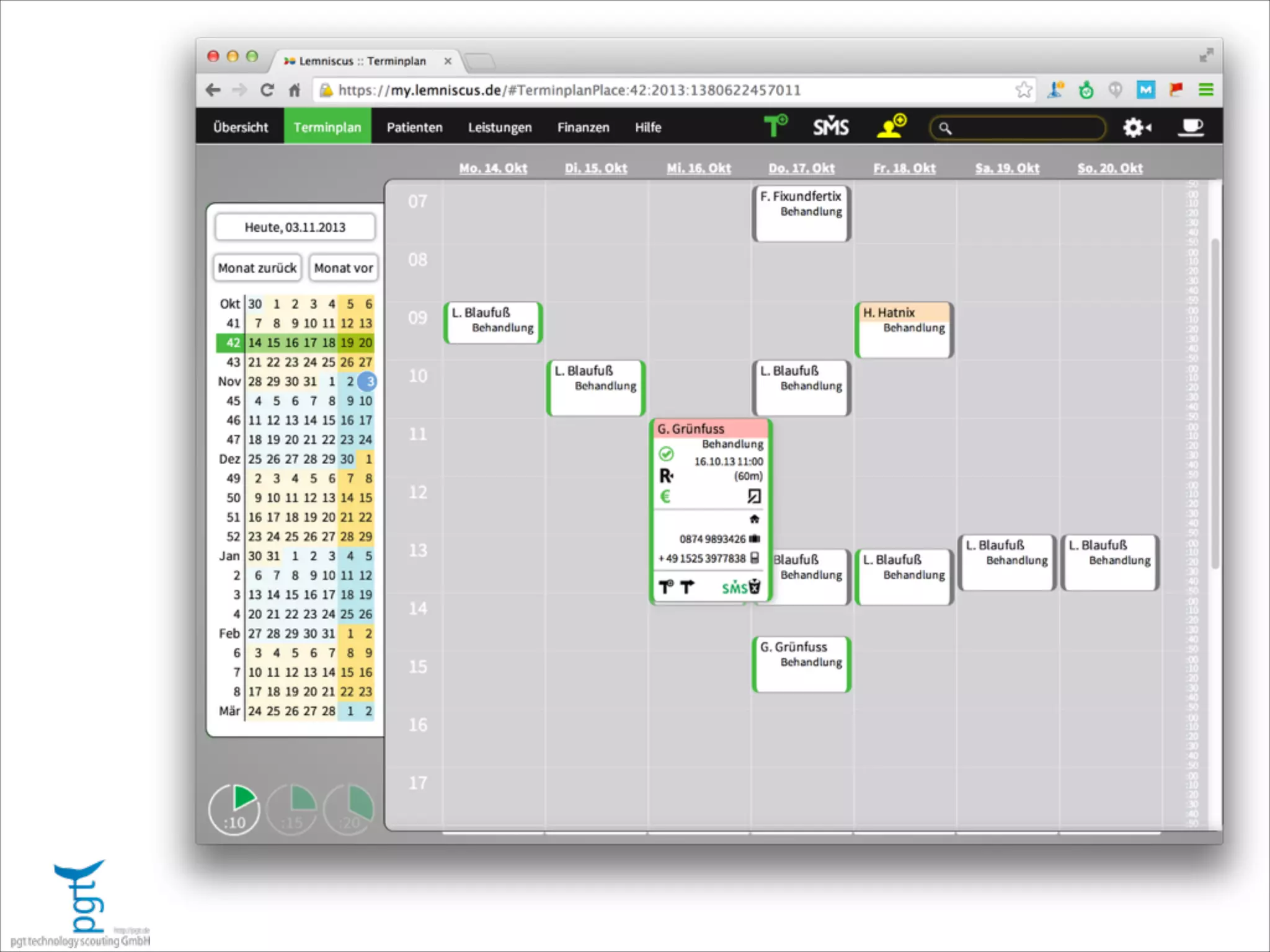Click the delete trash icon in the Grünfuss appointment
Screen dimensions: 1270x952
[755, 586]
